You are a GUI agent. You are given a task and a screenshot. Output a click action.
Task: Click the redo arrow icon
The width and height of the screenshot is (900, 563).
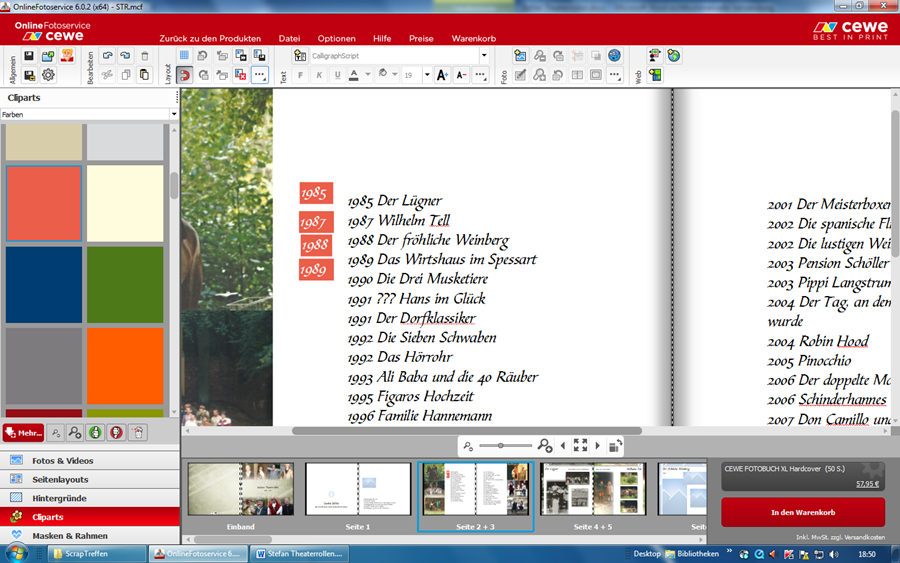click(126, 56)
